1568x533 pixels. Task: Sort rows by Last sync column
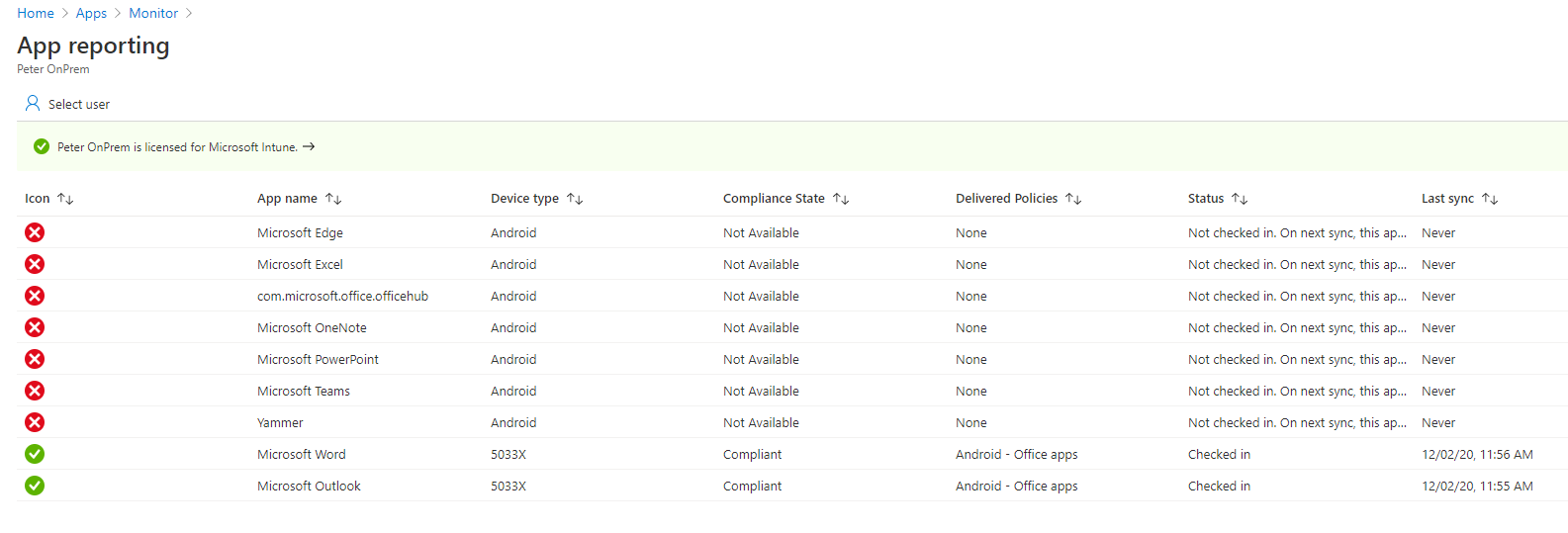[1490, 199]
